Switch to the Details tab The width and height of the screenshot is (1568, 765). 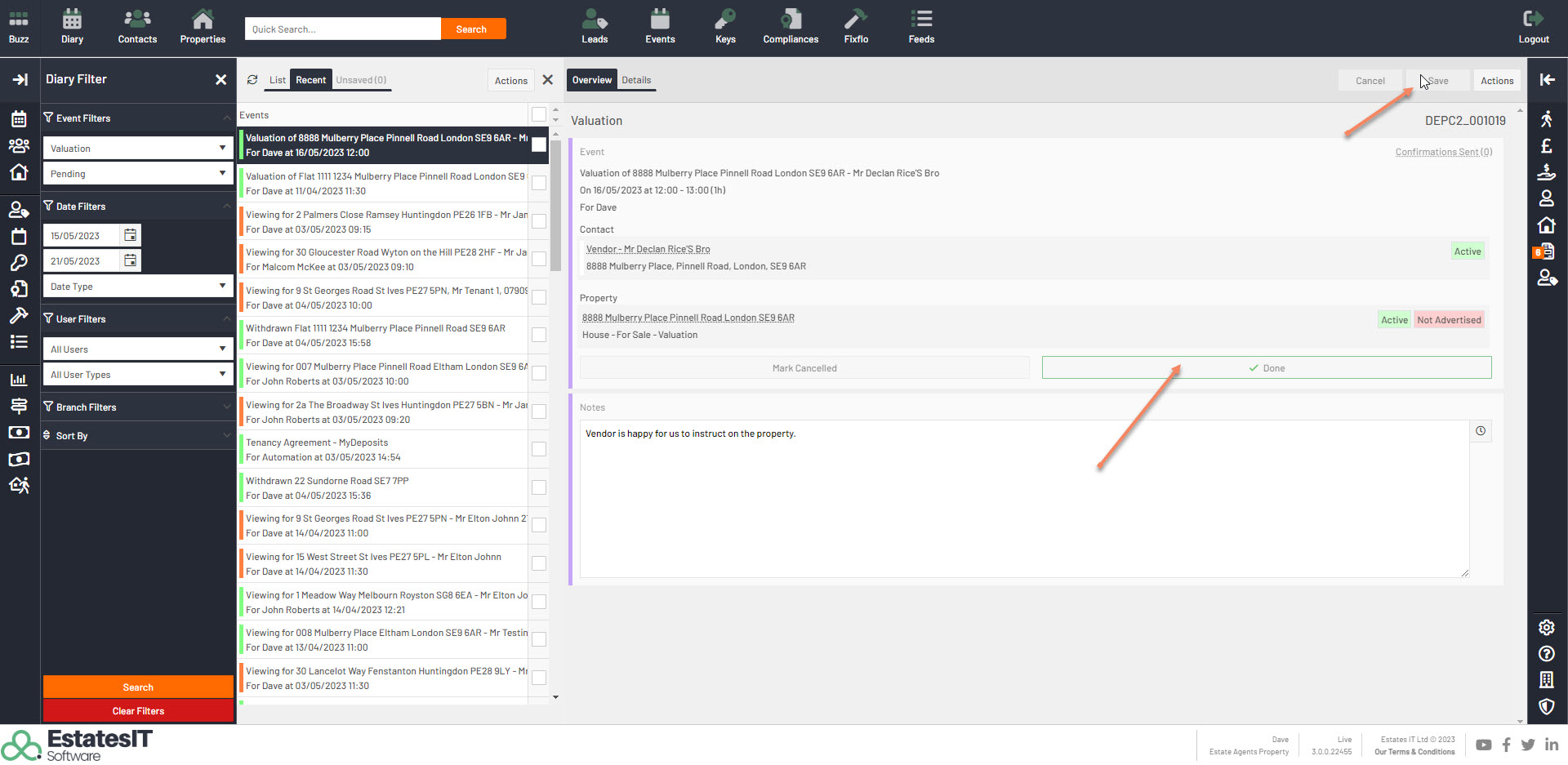636,80
